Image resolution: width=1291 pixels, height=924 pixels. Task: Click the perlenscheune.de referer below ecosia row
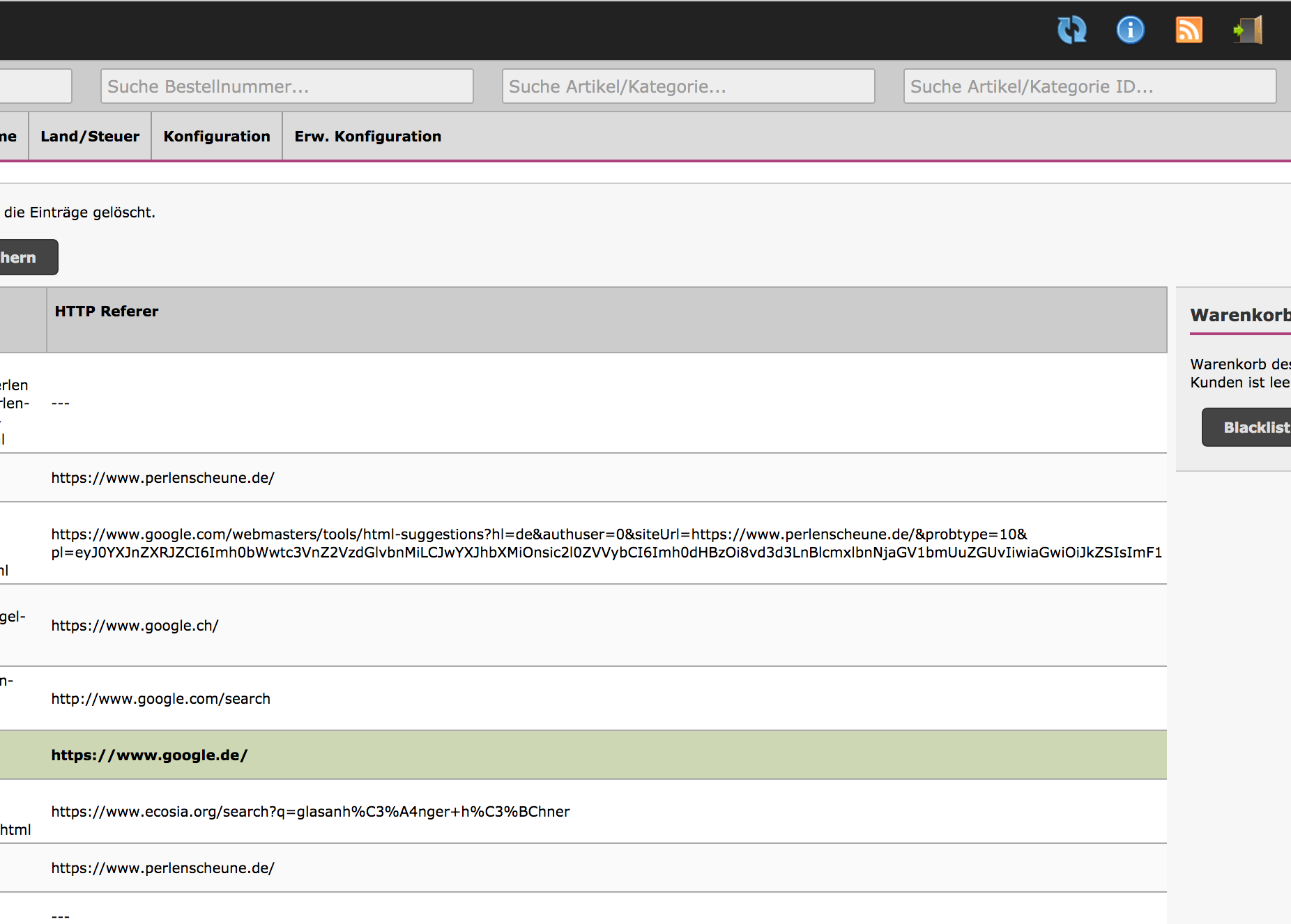pos(162,868)
